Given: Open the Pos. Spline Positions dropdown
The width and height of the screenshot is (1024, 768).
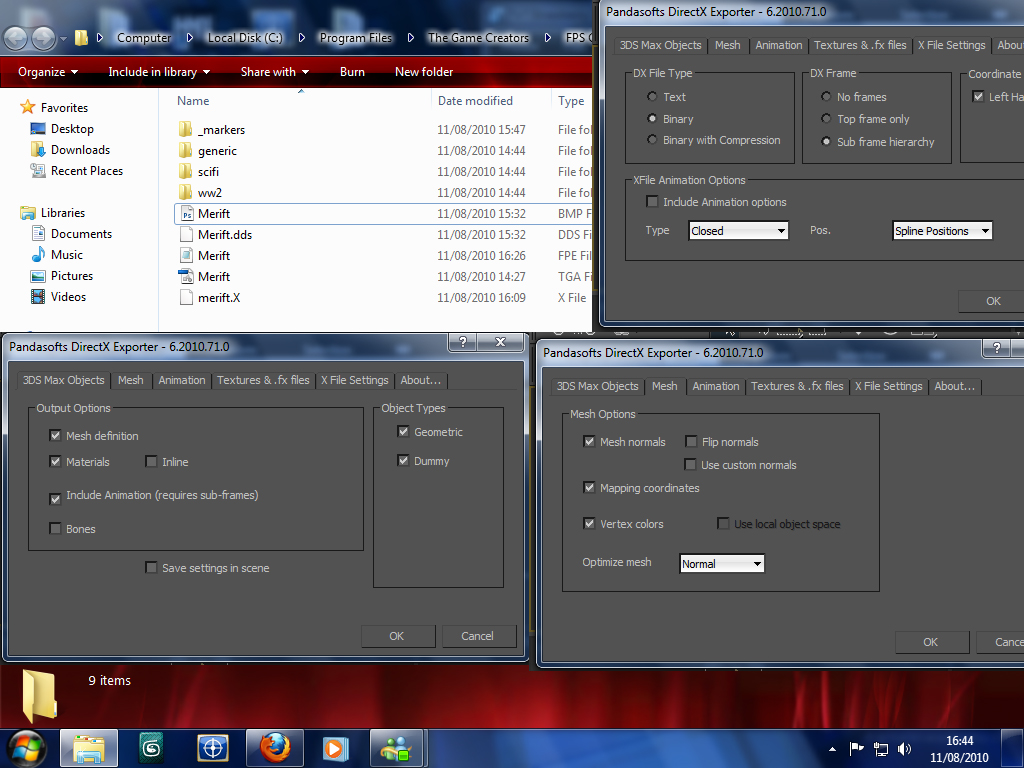Looking at the screenshot, I should pyautogui.click(x=942, y=231).
